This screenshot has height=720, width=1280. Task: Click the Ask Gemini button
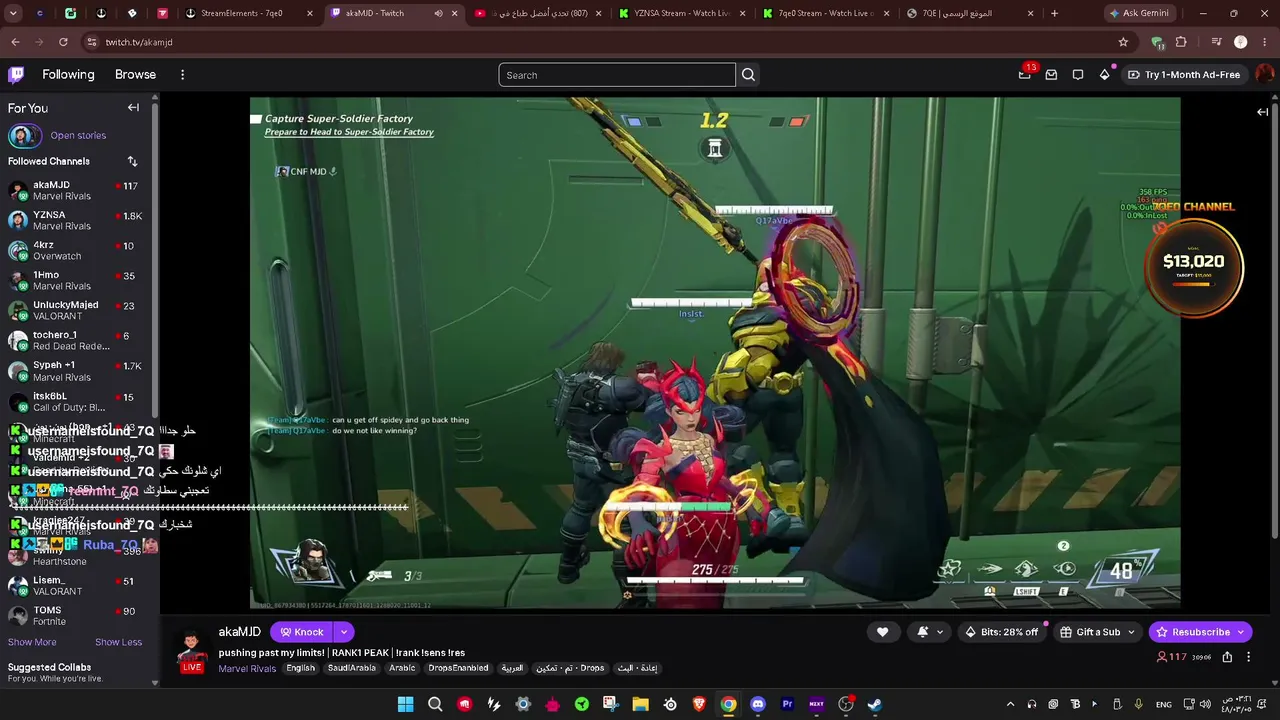click(1139, 14)
